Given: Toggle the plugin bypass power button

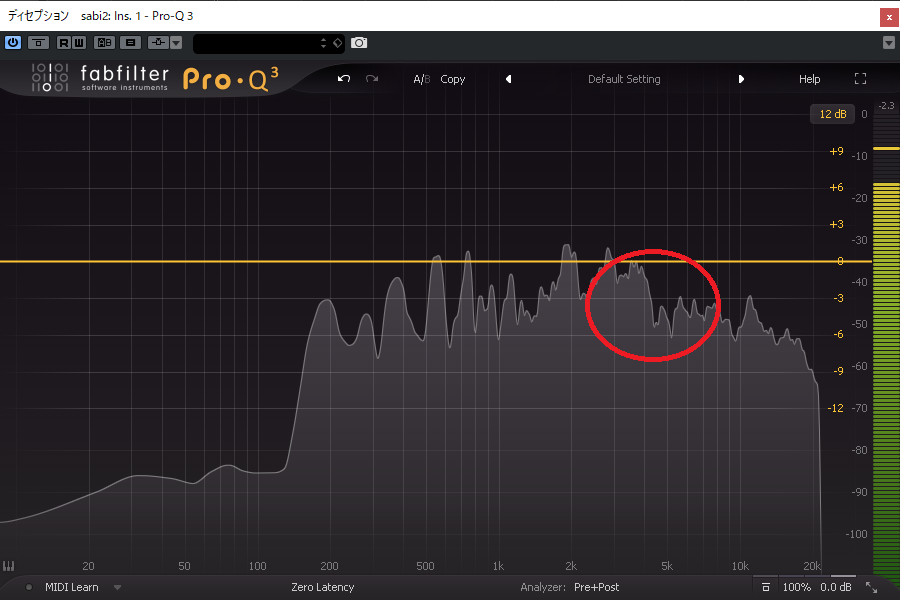Looking at the screenshot, I should point(13,42).
